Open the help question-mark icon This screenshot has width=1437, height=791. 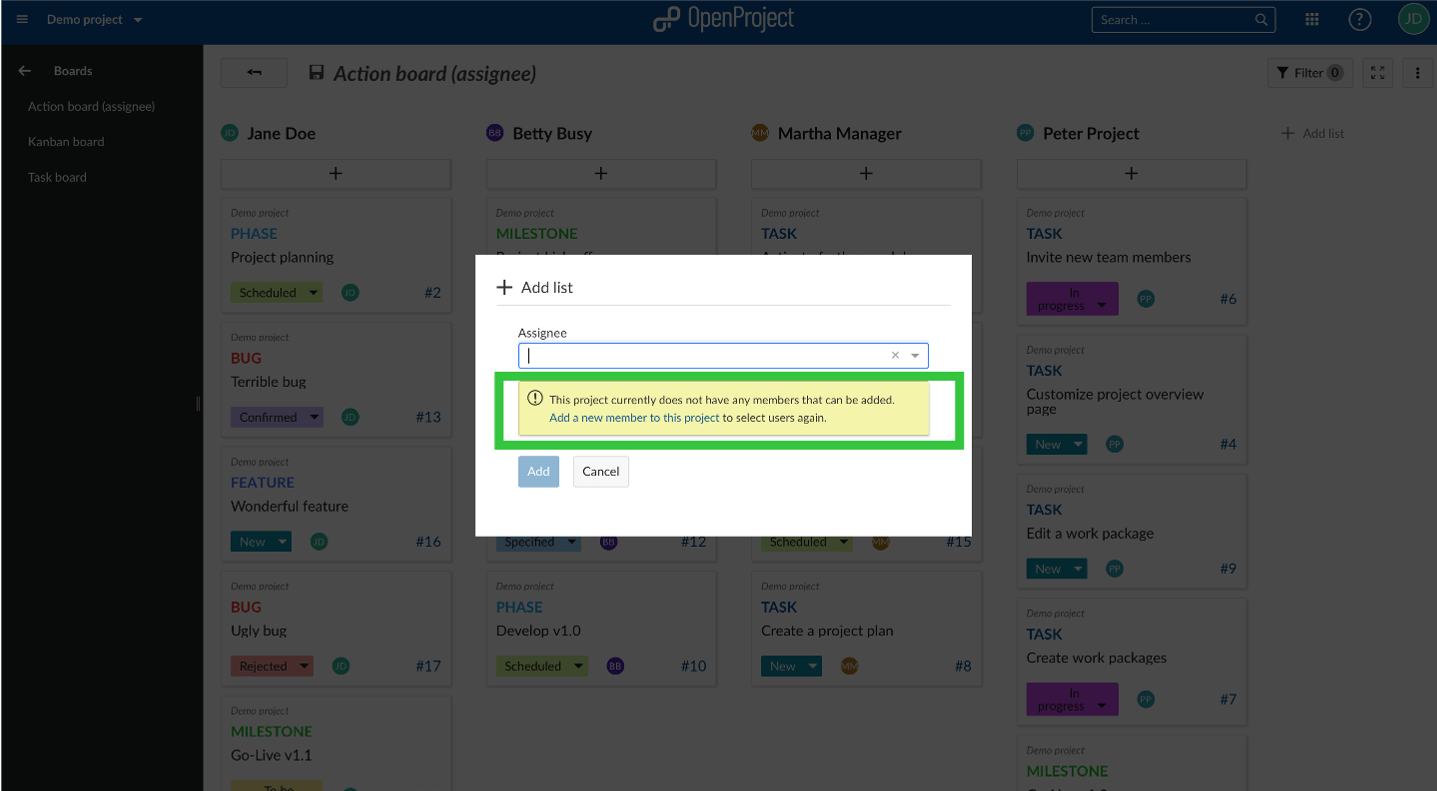(1359, 19)
